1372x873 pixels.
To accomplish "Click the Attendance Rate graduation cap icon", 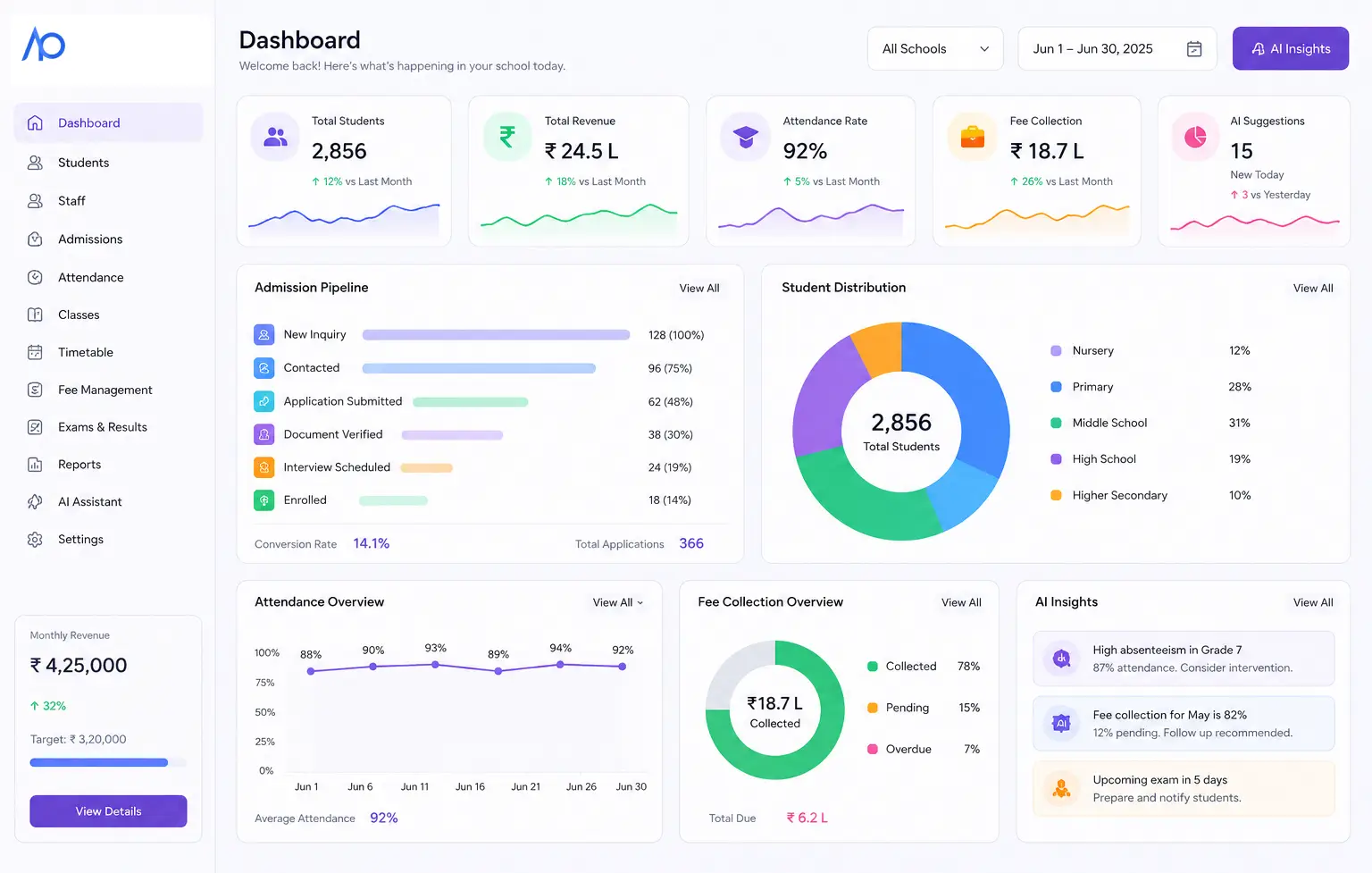I will coord(745,137).
